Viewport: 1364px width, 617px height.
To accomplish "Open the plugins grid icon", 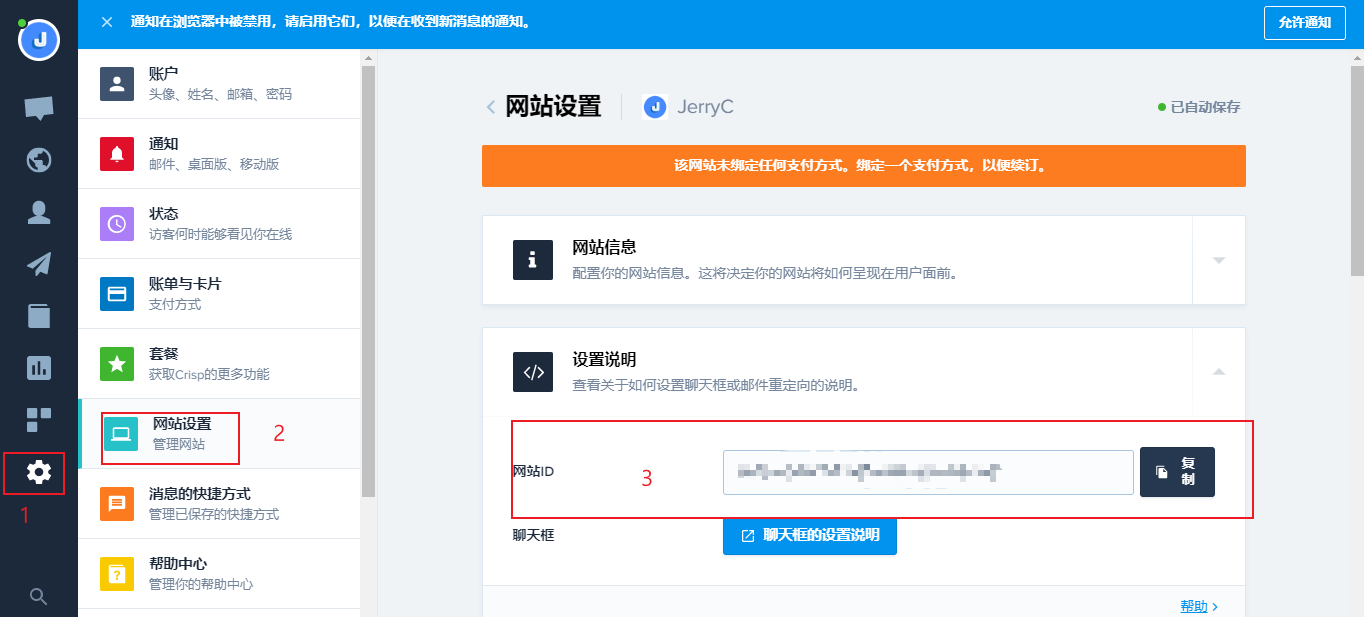I will click(x=38, y=420).
